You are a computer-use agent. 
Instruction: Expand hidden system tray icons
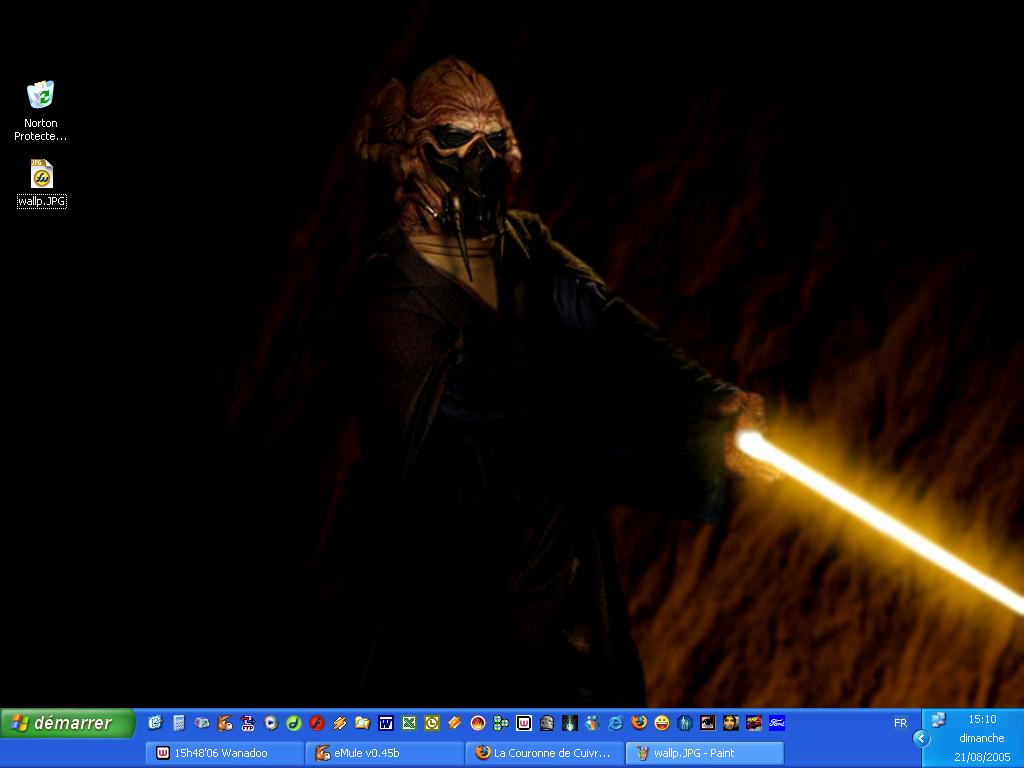pos(921,739)
